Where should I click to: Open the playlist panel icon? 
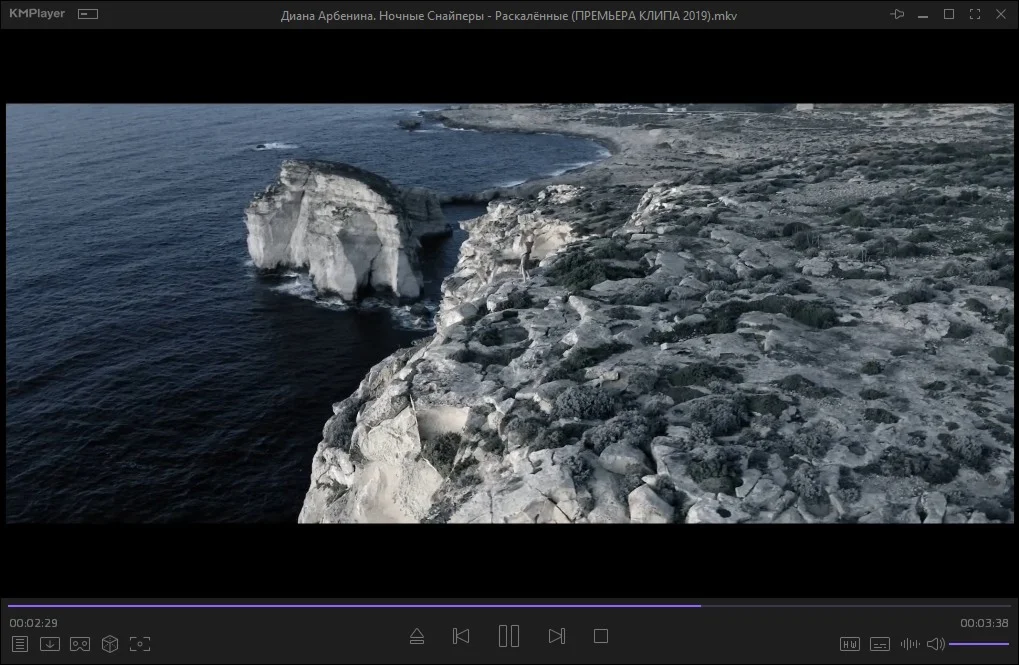click(20, 644)
